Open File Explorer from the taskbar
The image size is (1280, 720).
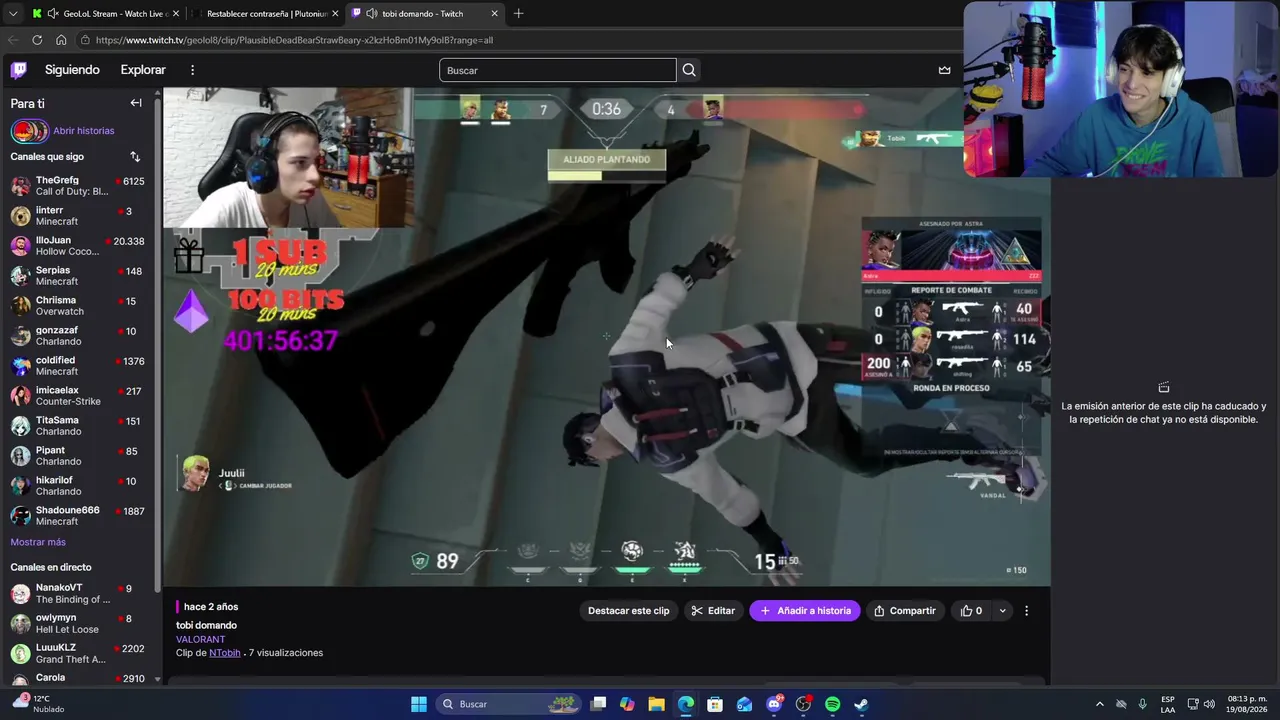click(656, 704)
